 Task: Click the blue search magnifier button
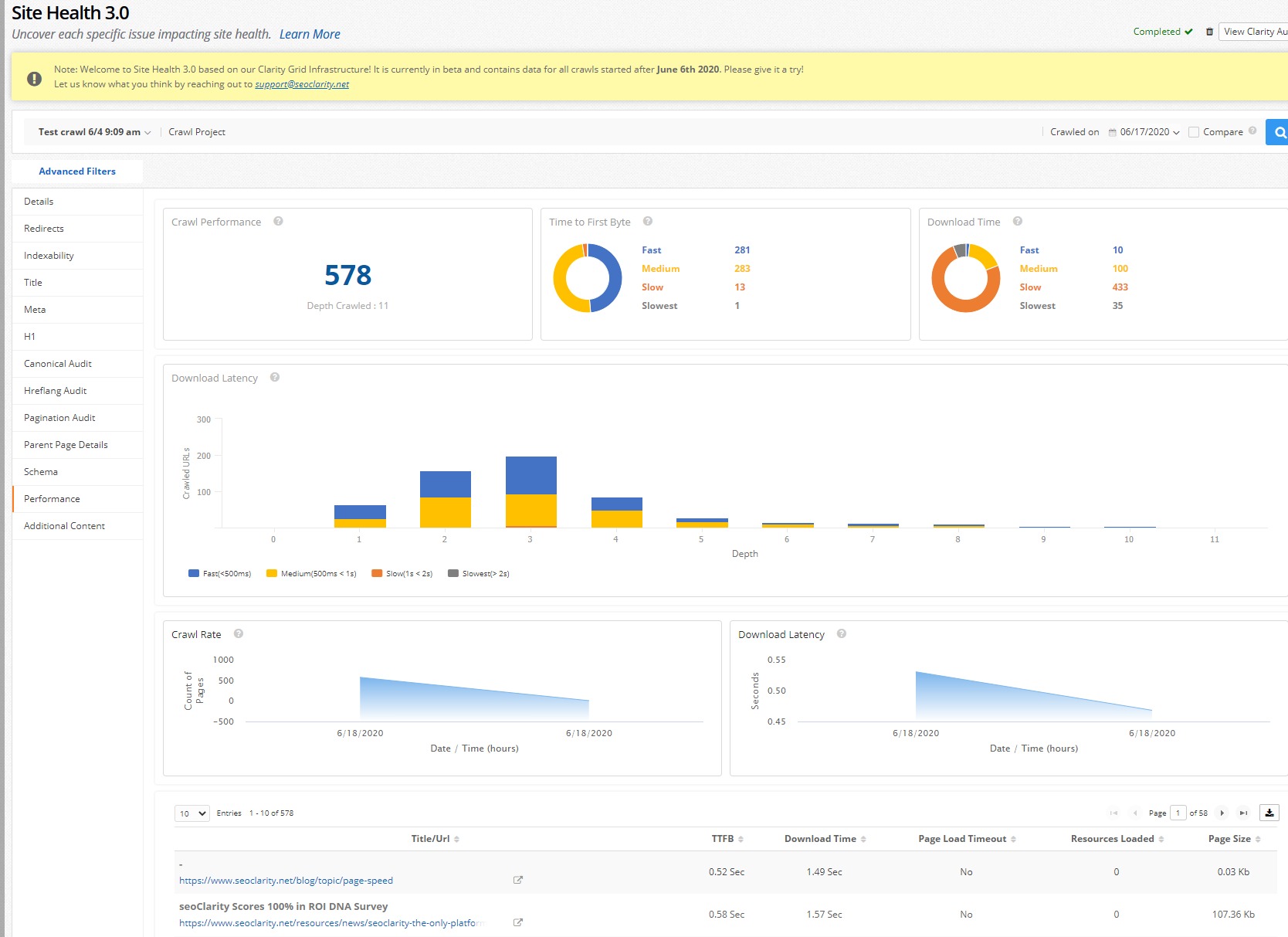(1279, 132)
